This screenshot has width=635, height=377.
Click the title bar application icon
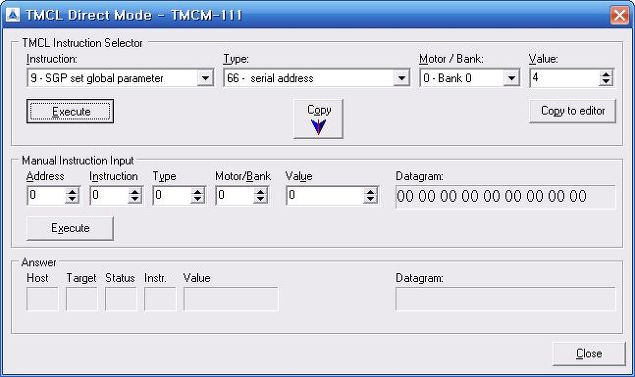coord(13,15)
